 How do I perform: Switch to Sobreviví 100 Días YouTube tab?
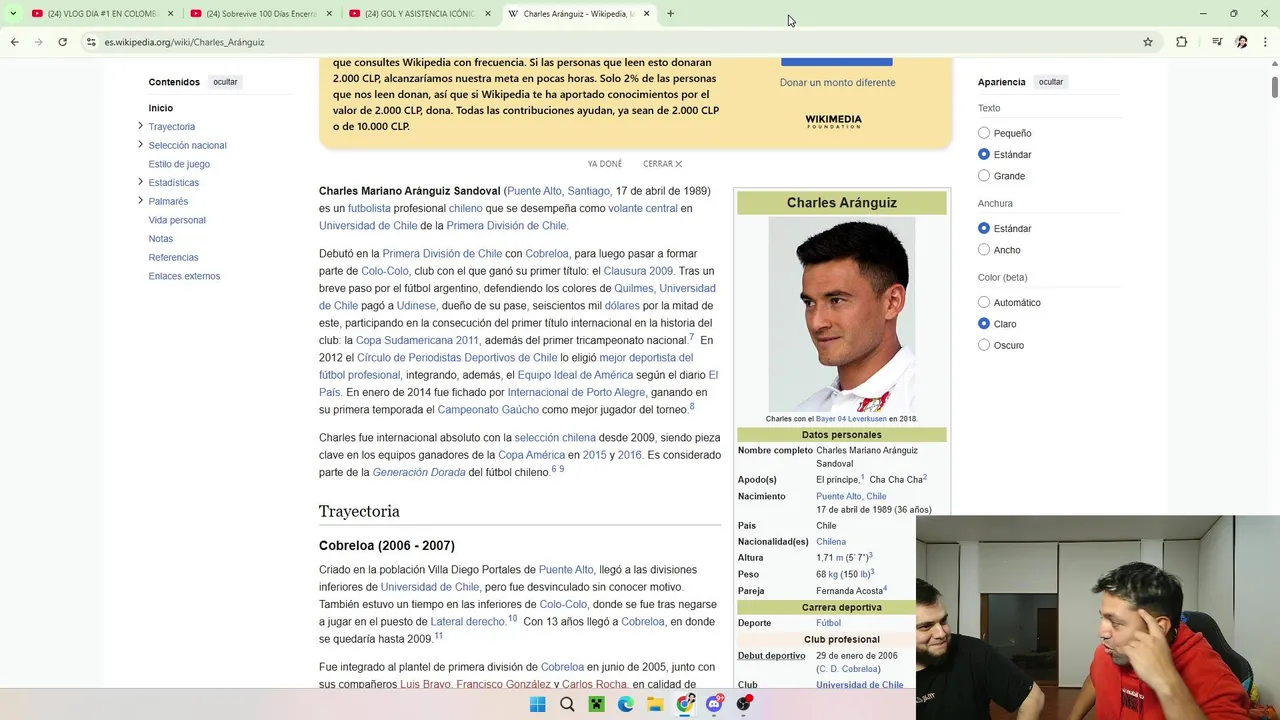pos(261,14)
